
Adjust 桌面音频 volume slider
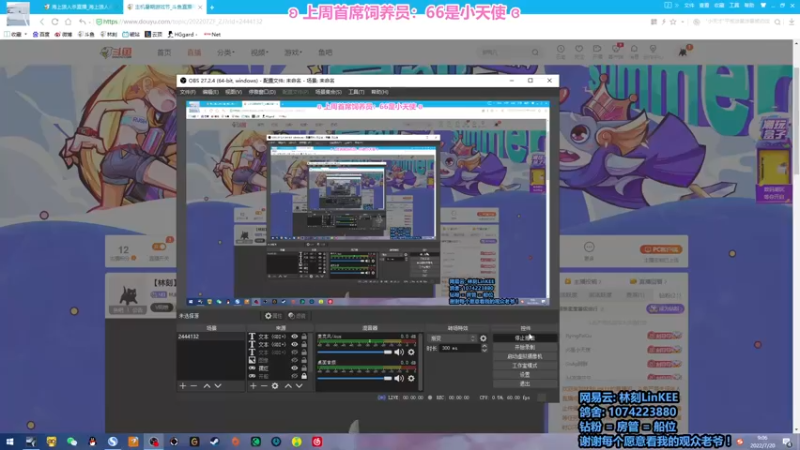(354, 378)
